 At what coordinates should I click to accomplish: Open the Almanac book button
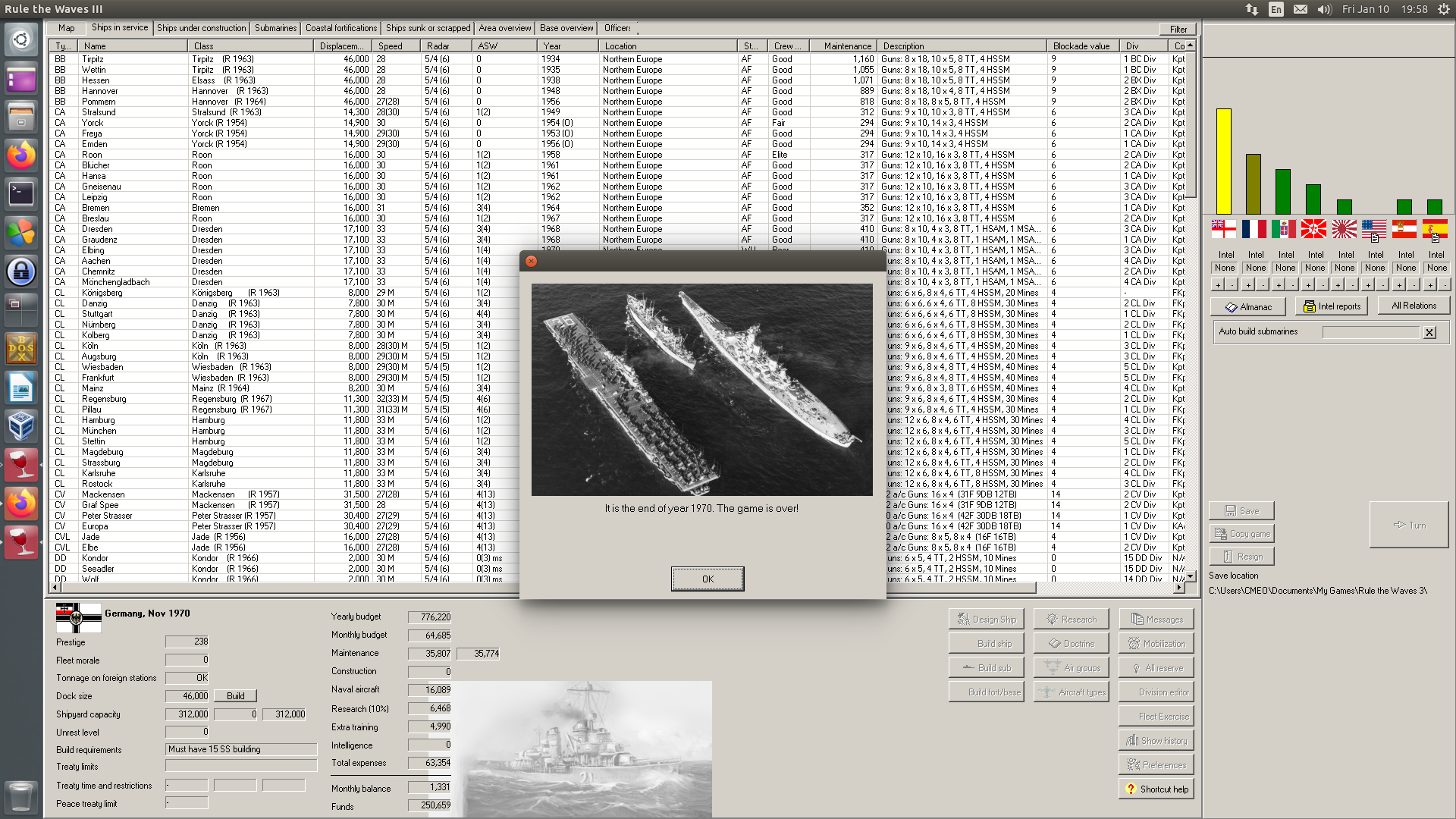coord(1247,306)
